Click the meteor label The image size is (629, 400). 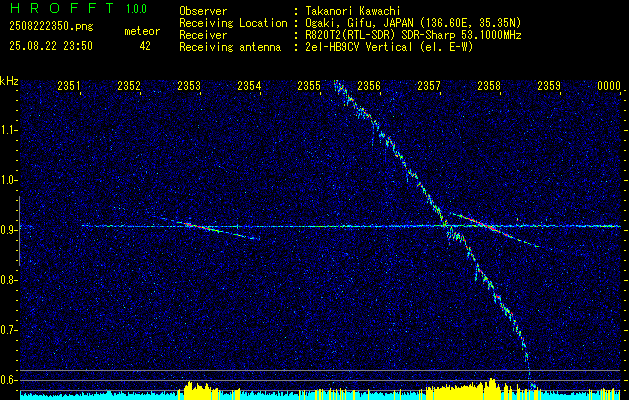pyautogui.click(x=142, y=31)
